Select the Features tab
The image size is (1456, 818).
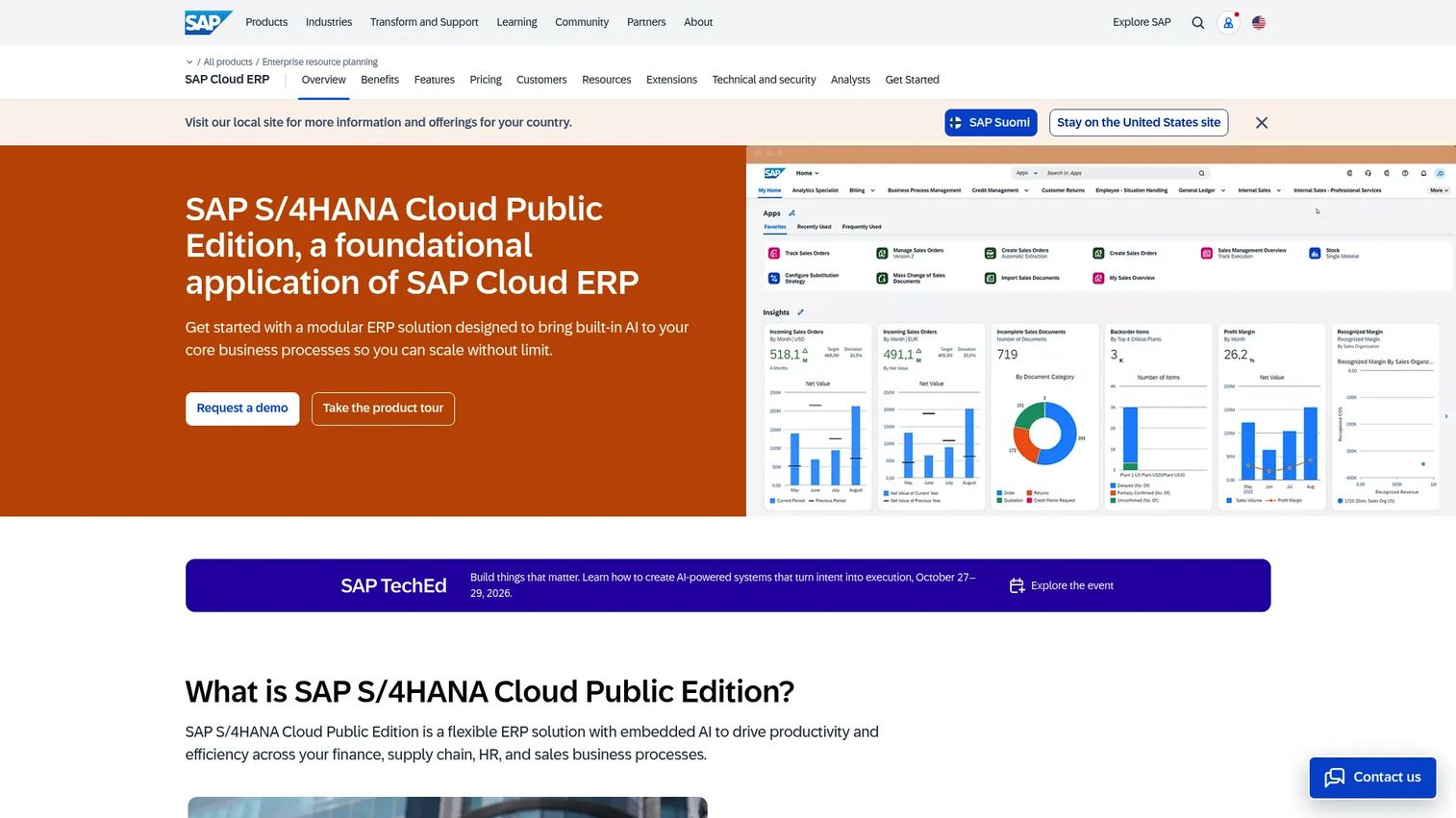tap(435, 80)
